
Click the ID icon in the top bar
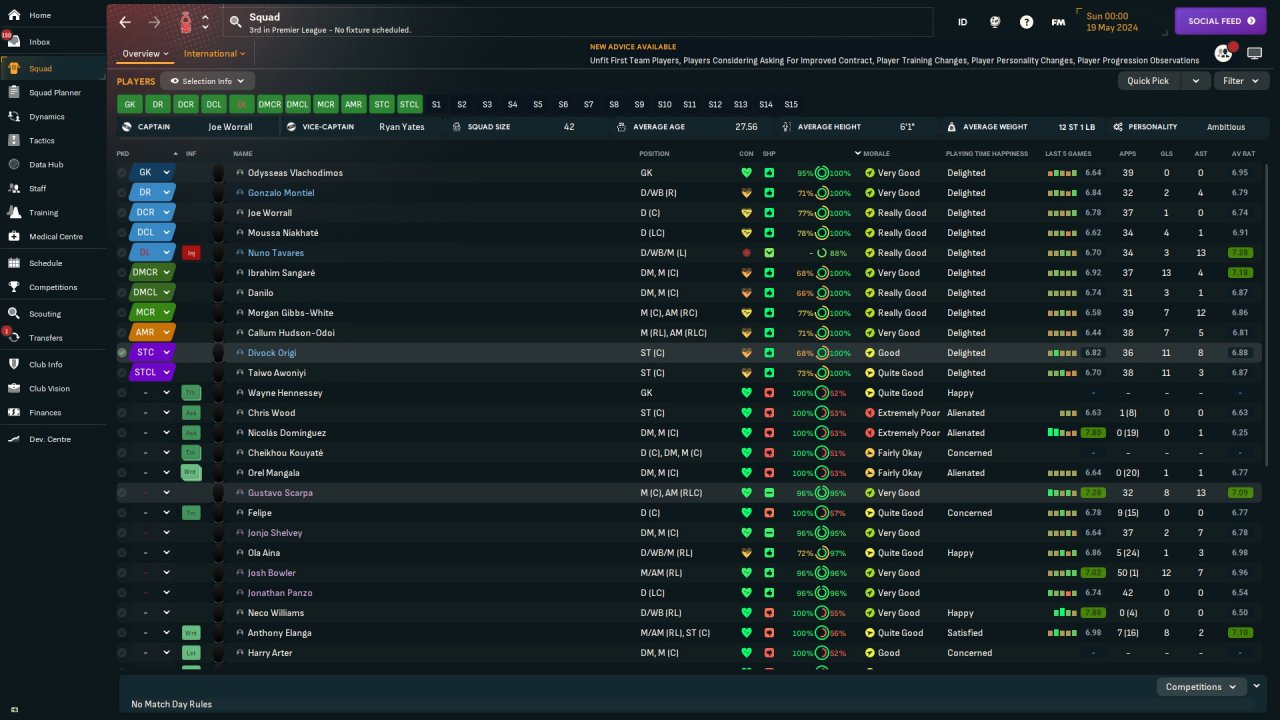(963, 22)
